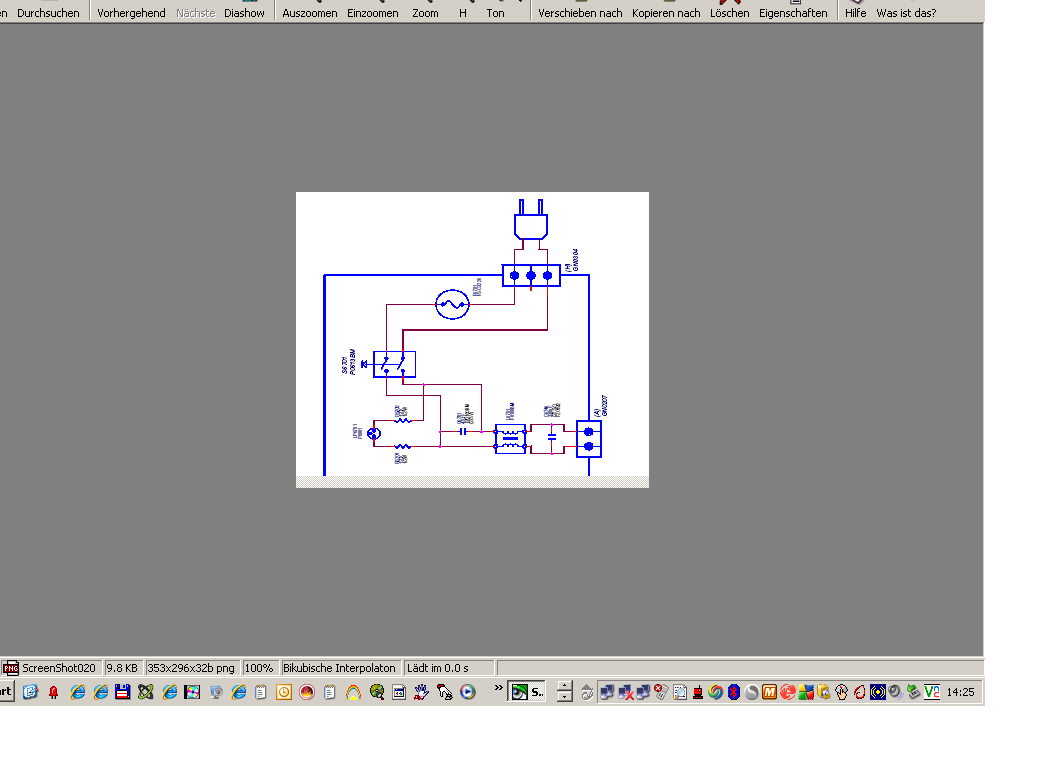Open Eigenschaften properties
The height and width of the screenshot is (768, 1057).
(793, 12)
